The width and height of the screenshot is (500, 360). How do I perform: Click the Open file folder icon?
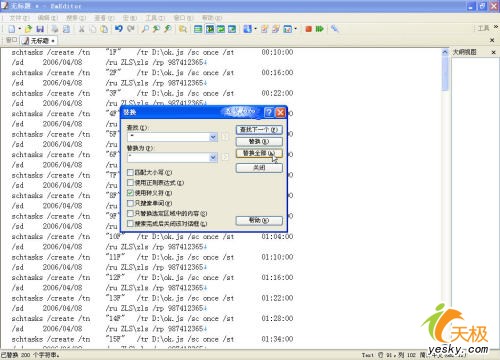[x=28, y=29]
